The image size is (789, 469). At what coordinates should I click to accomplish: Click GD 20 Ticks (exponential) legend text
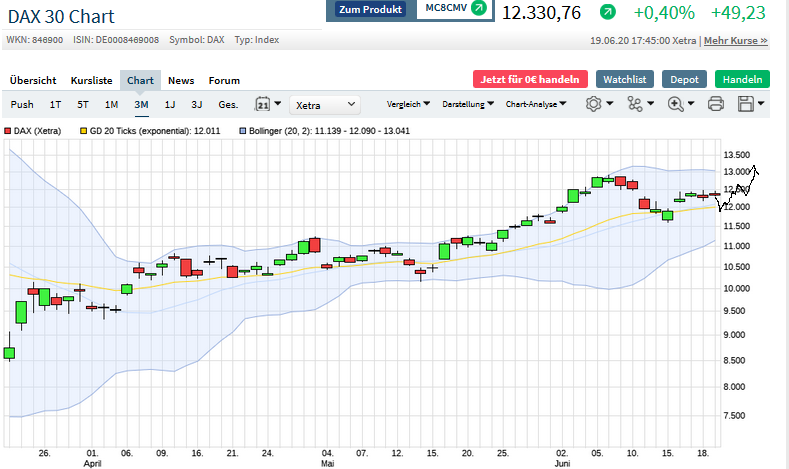155,131
